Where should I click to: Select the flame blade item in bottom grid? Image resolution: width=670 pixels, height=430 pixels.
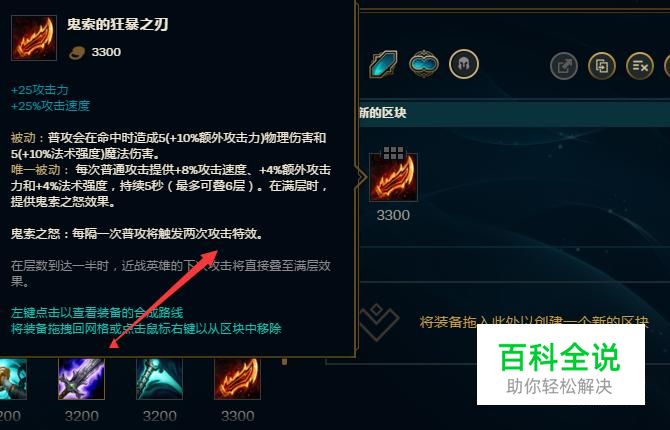(237, 379)
